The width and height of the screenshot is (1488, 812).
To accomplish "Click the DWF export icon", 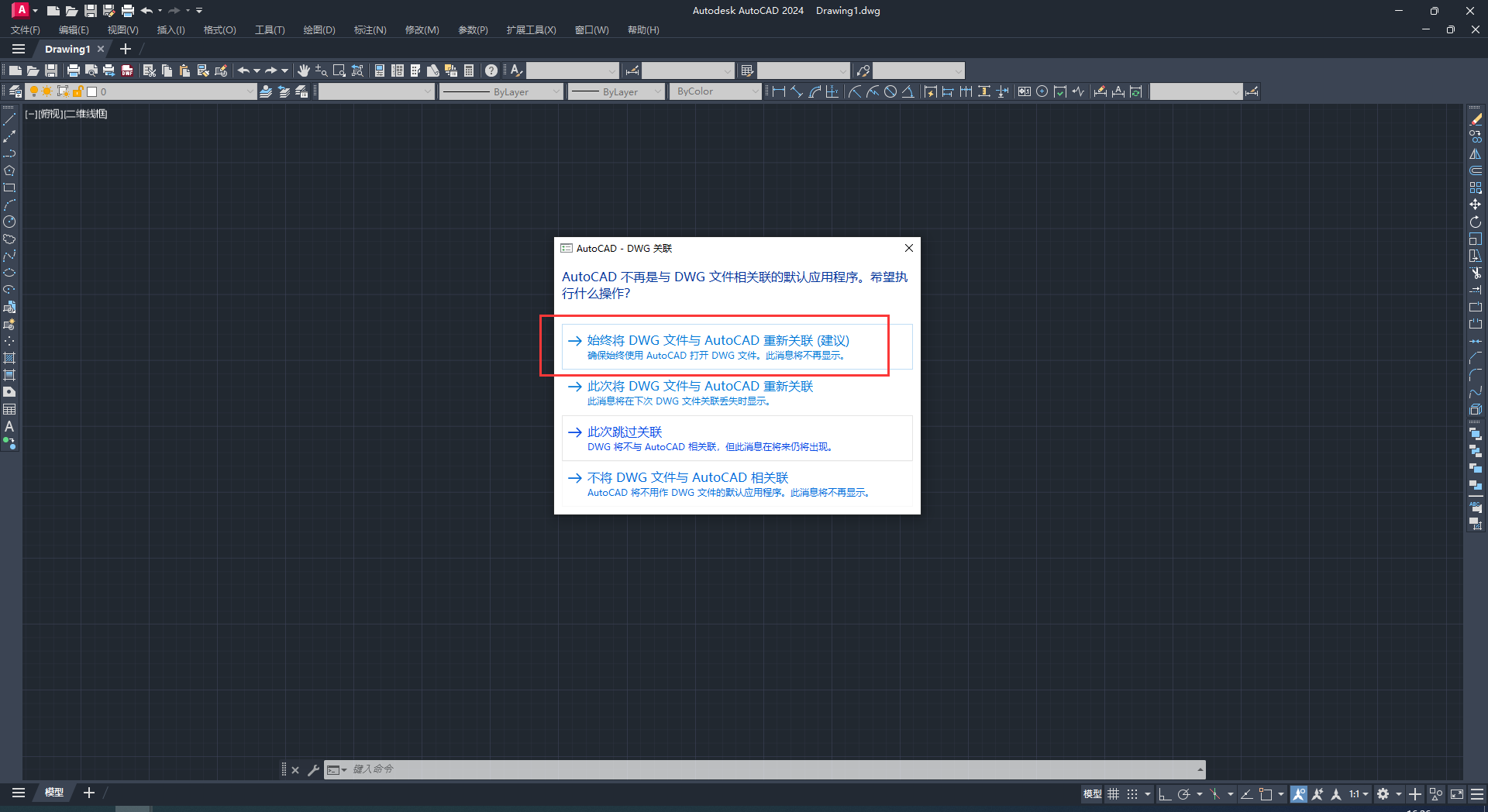I will tap(127, 70).
